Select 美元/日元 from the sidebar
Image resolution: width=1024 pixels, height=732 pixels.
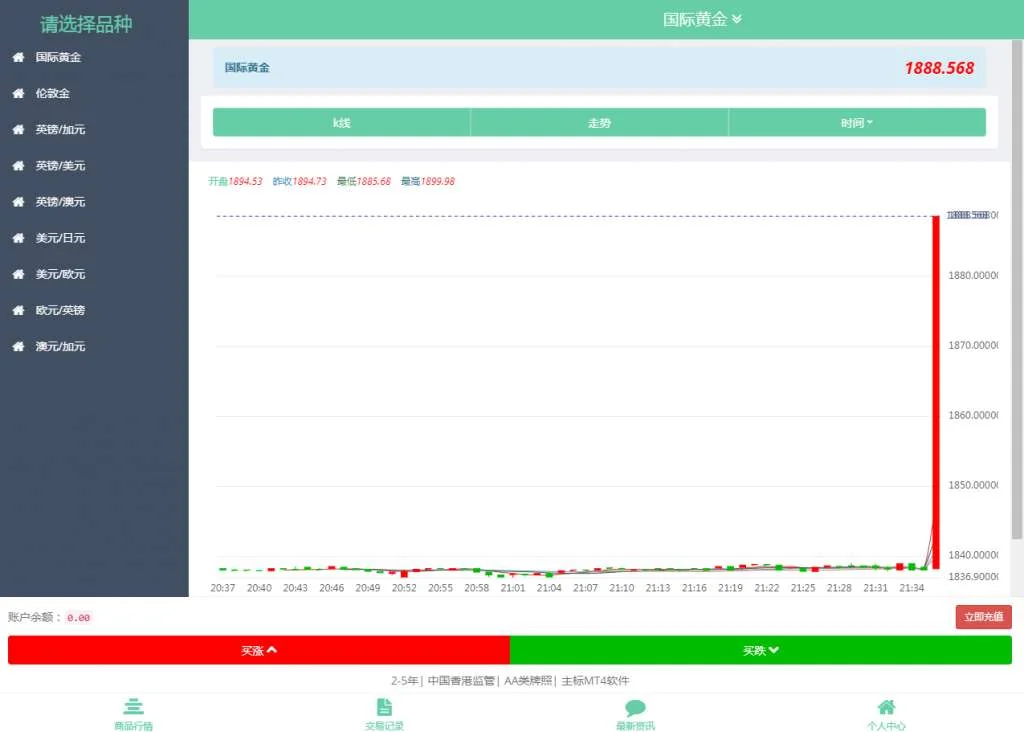(61, 238)
